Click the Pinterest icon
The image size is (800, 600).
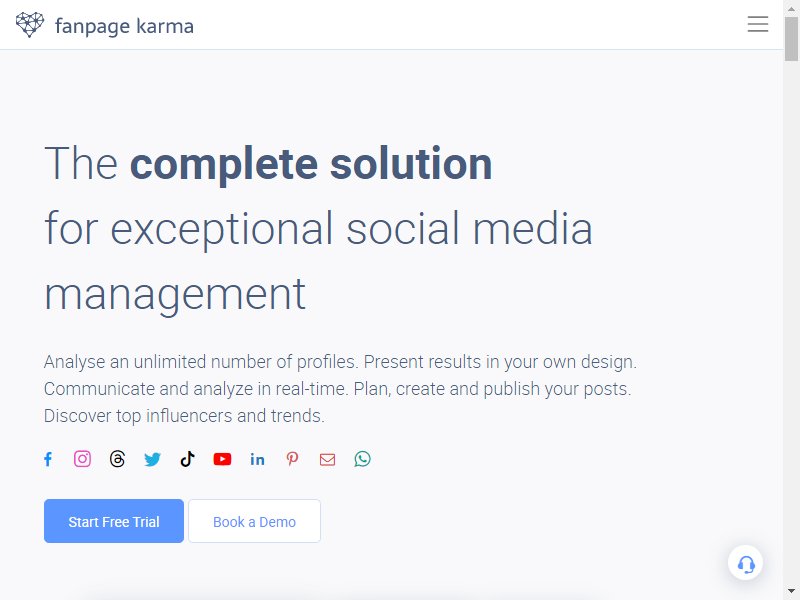[x=292, y=459]
